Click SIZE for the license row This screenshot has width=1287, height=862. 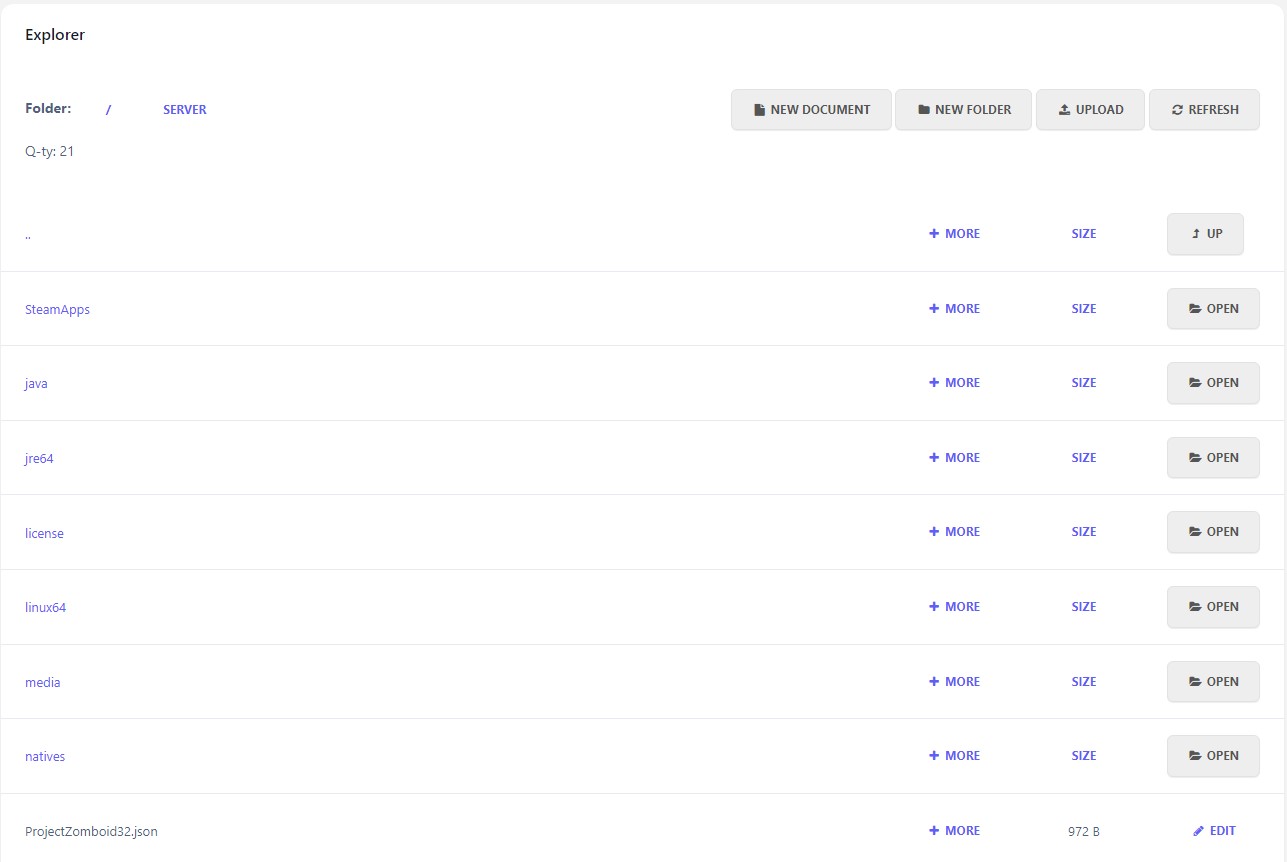tap(1083, 531)
